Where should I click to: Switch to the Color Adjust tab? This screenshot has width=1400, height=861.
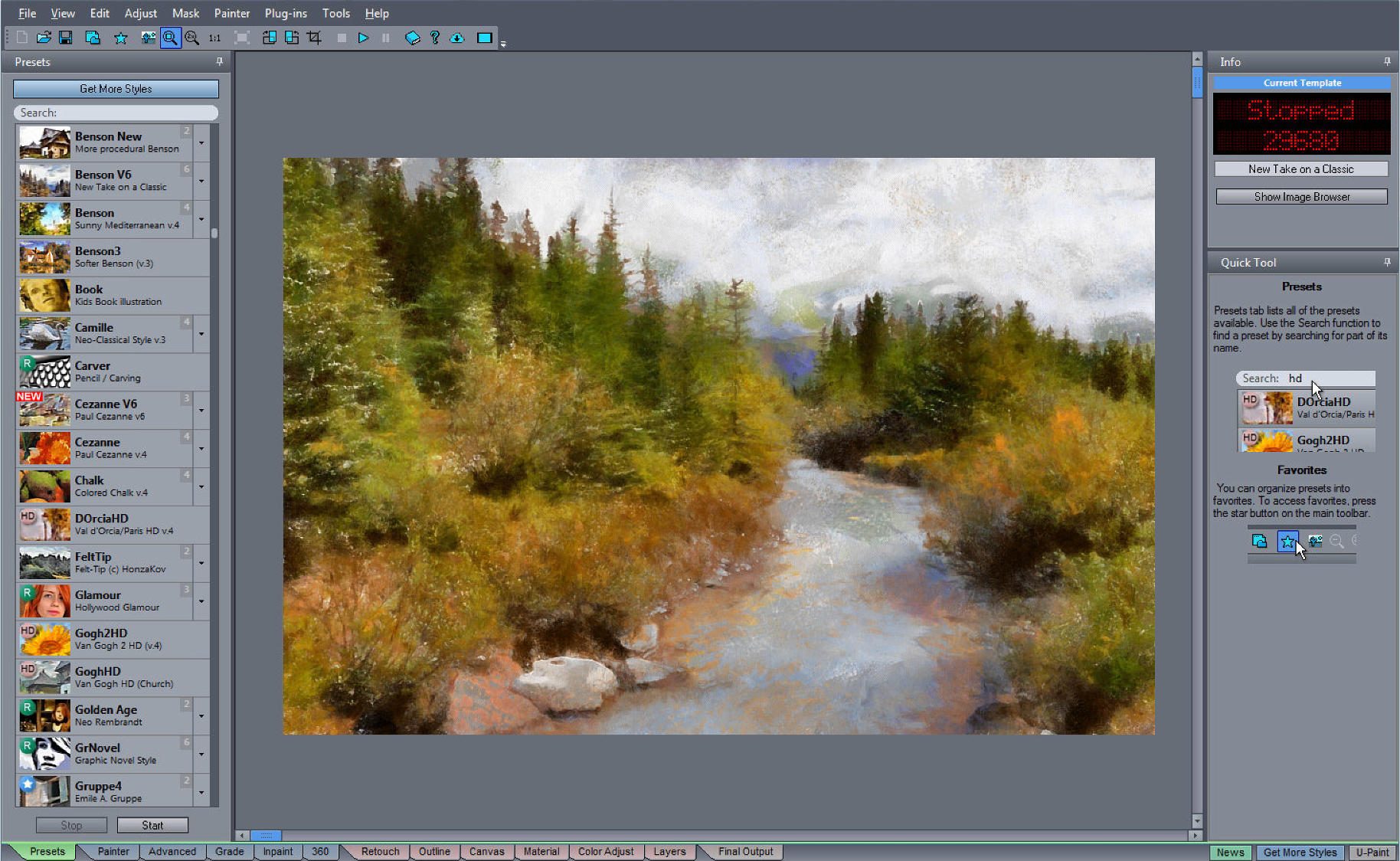tap(605, 851)
